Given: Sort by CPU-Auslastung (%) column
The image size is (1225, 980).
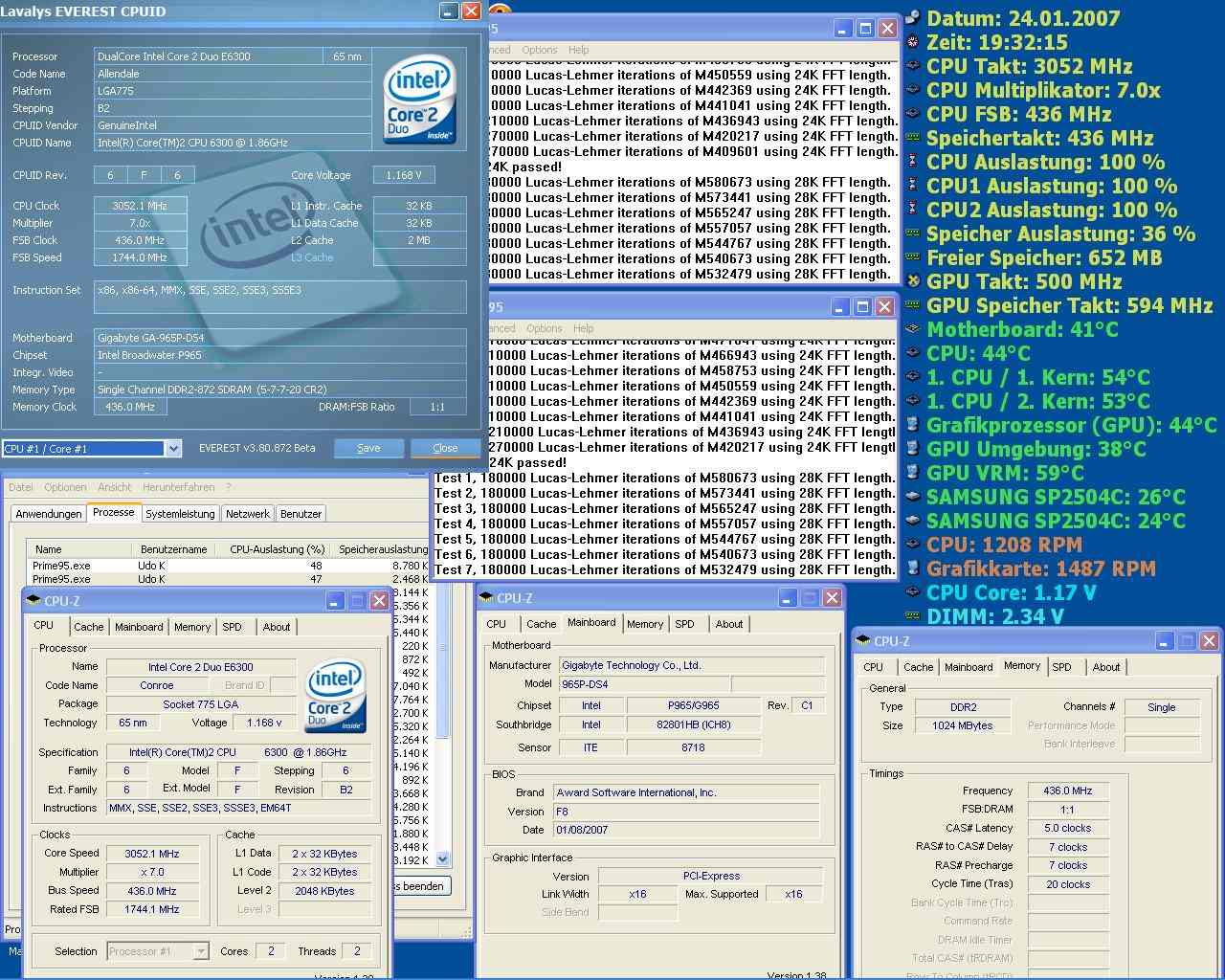Looking at the screenshot, I should 278,549.
